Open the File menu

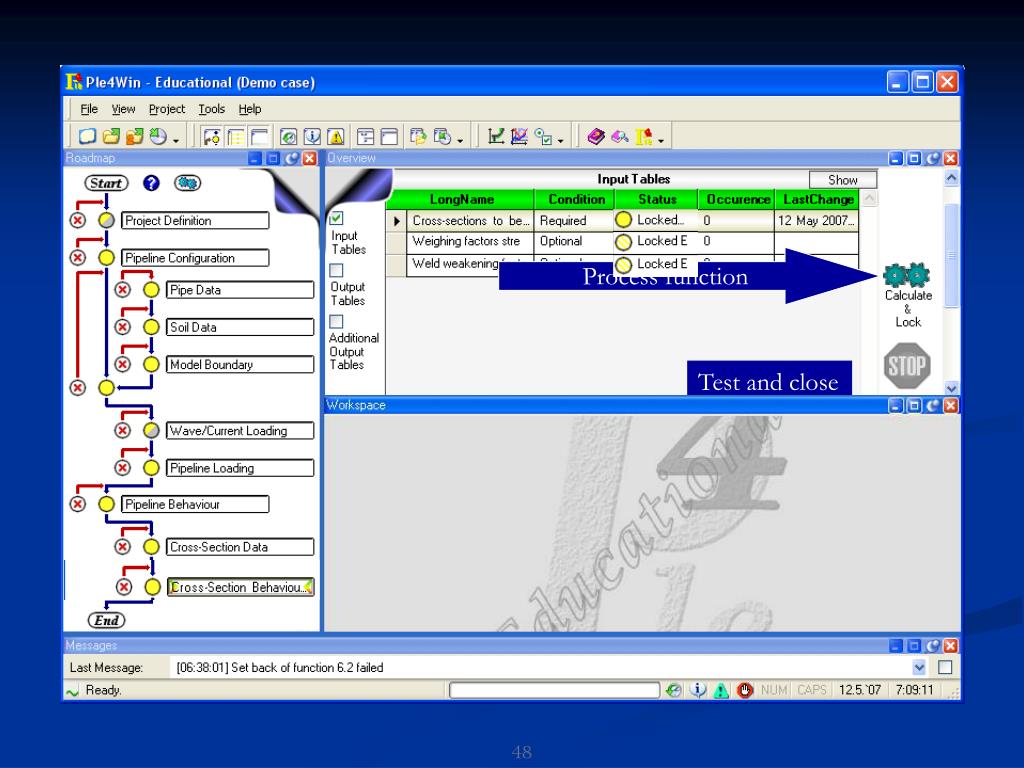tap(89, 109)
